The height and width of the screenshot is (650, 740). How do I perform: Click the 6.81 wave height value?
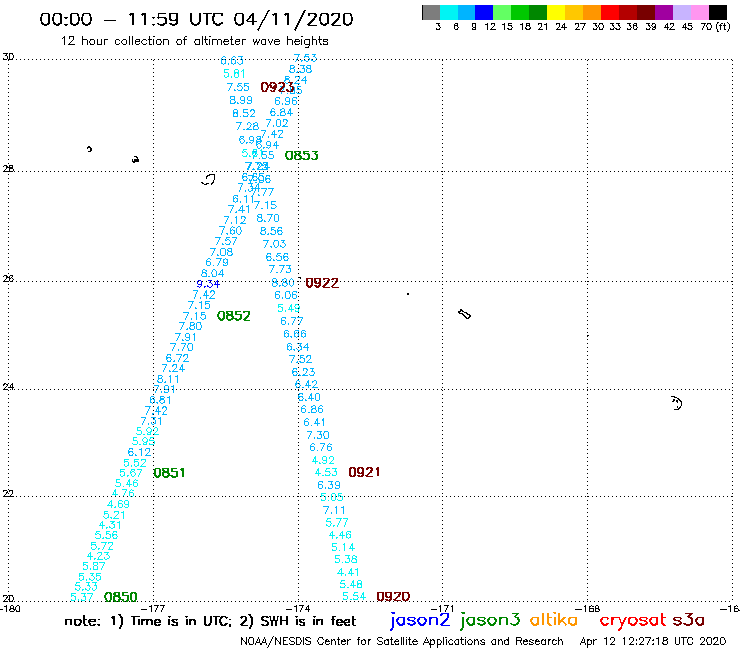160,400
